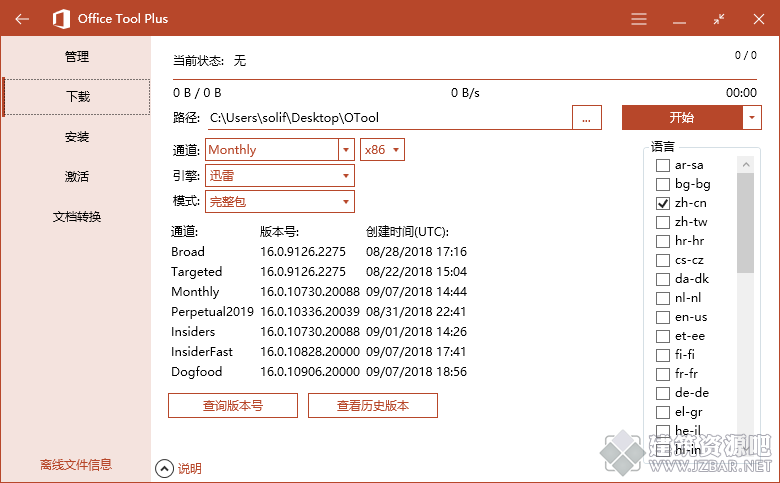The image size is (780, 483).
Task: Click the 开始 start button
Action: (x=682, y=117)
